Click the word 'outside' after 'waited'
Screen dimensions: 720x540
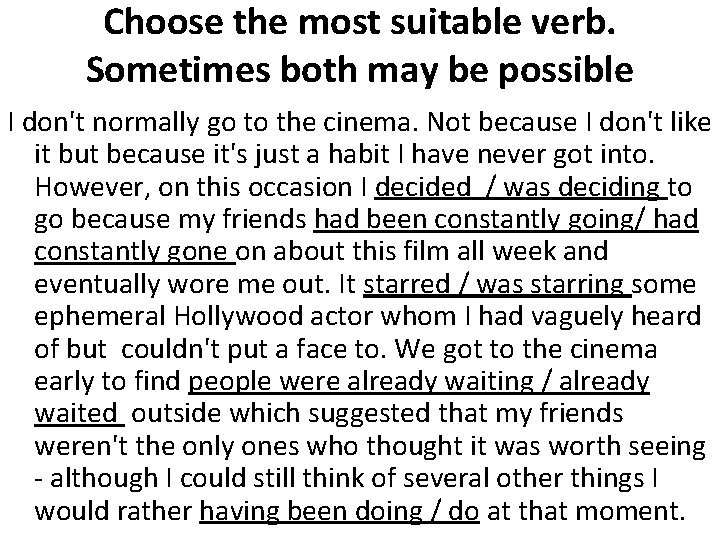176,413
